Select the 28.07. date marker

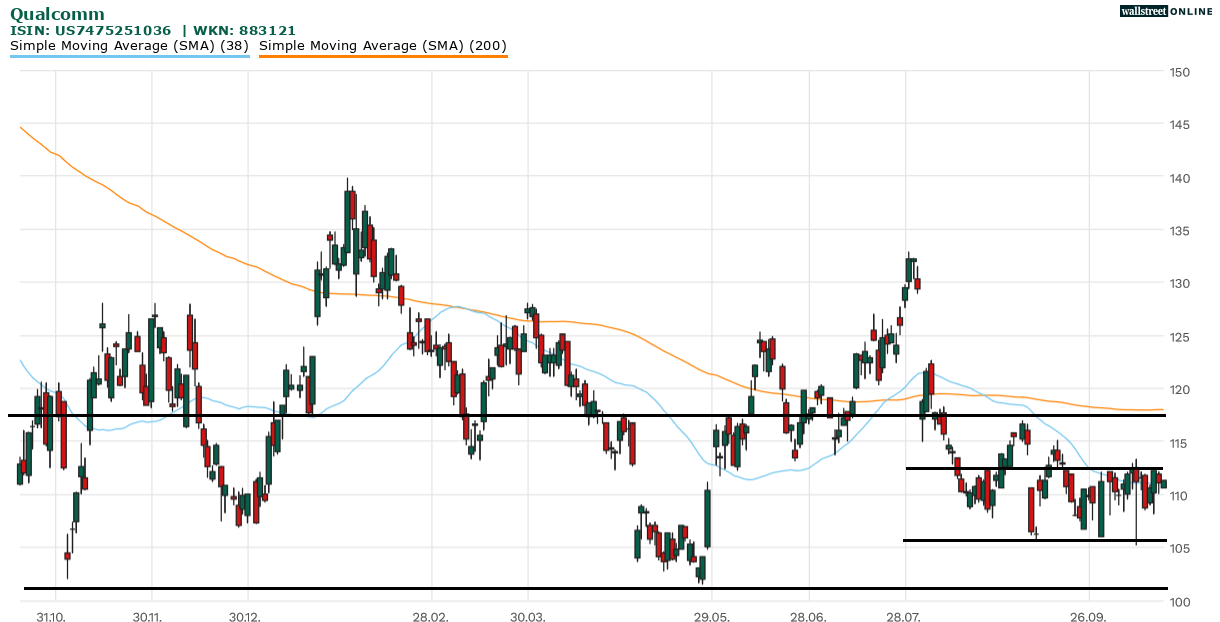click(x=904, y=615)
